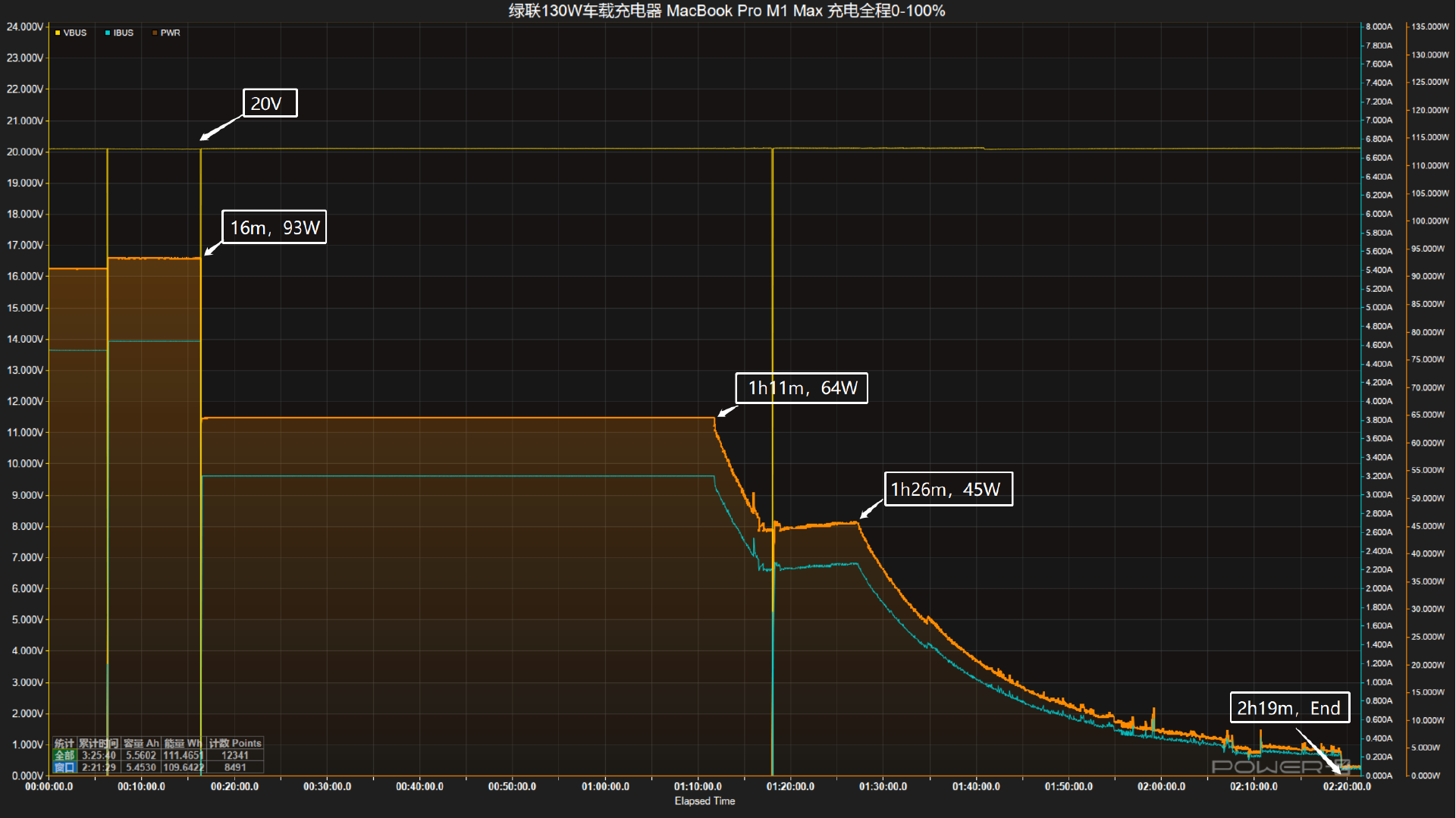Click the Elapsed Time axis label
This screenshot has width=1456, height=818.
704,801
